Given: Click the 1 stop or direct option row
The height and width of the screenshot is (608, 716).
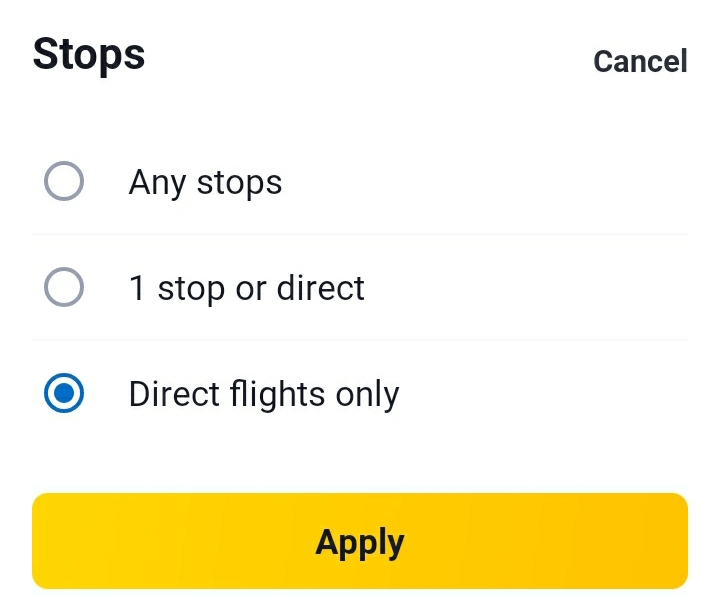Looking at the screenshot, I should [360, 288].
